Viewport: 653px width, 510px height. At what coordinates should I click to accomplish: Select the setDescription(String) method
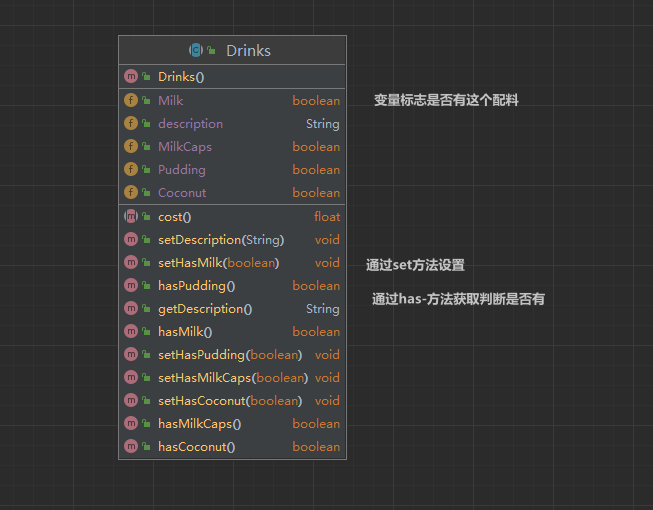221,240
